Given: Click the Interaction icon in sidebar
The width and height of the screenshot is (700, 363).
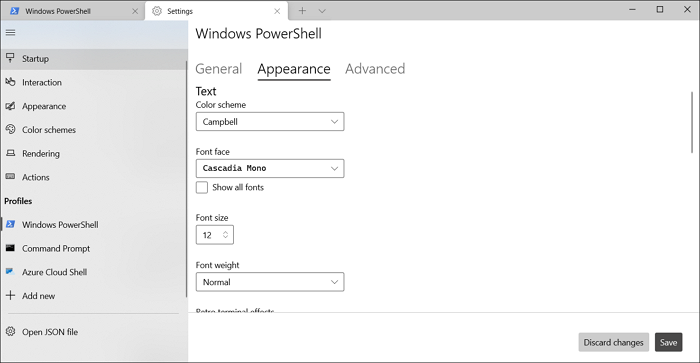Looking at the screenshot, I should [x=10, y=82].
